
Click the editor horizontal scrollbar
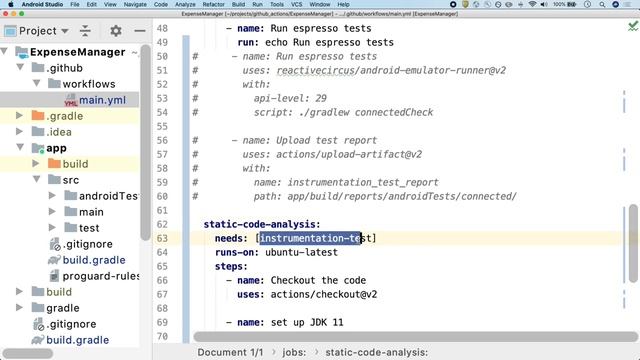point(416,337)
